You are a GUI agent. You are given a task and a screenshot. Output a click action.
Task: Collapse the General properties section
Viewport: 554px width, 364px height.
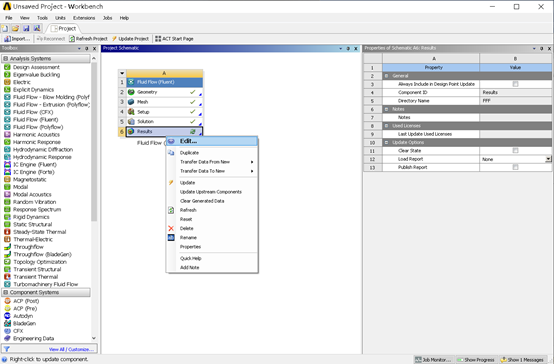pyautogui.click(x=386, y=76)
